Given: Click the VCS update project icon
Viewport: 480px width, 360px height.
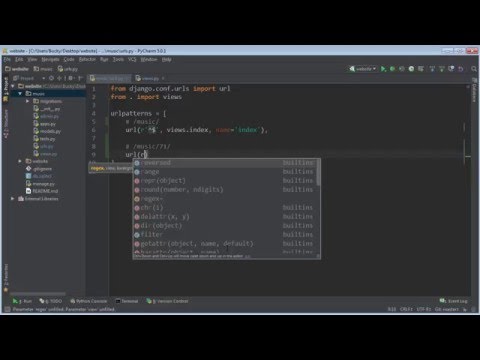Looking at the screenshot, I should 432,69.
